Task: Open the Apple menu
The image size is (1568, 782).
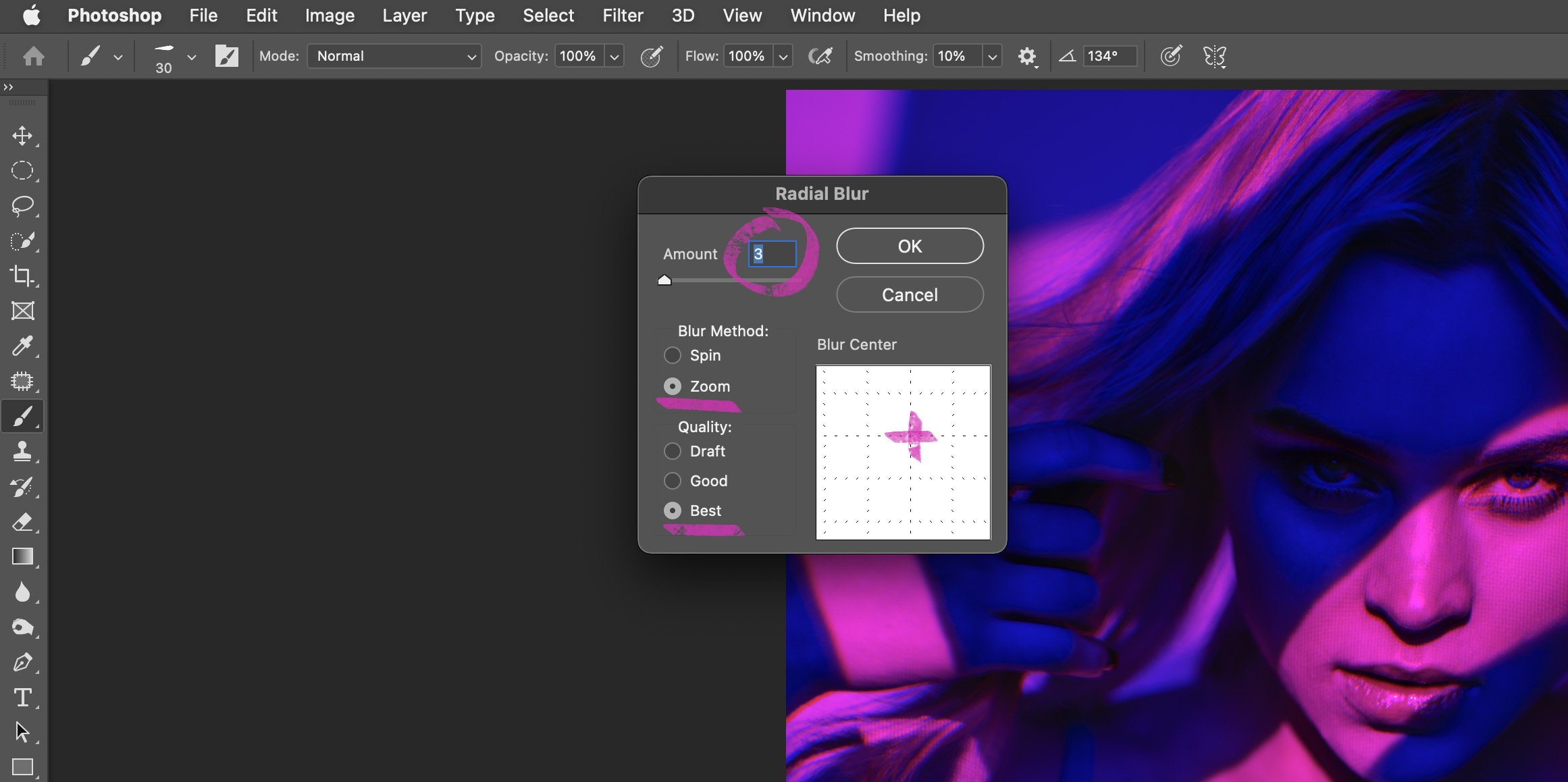Action: pos(31,16)
